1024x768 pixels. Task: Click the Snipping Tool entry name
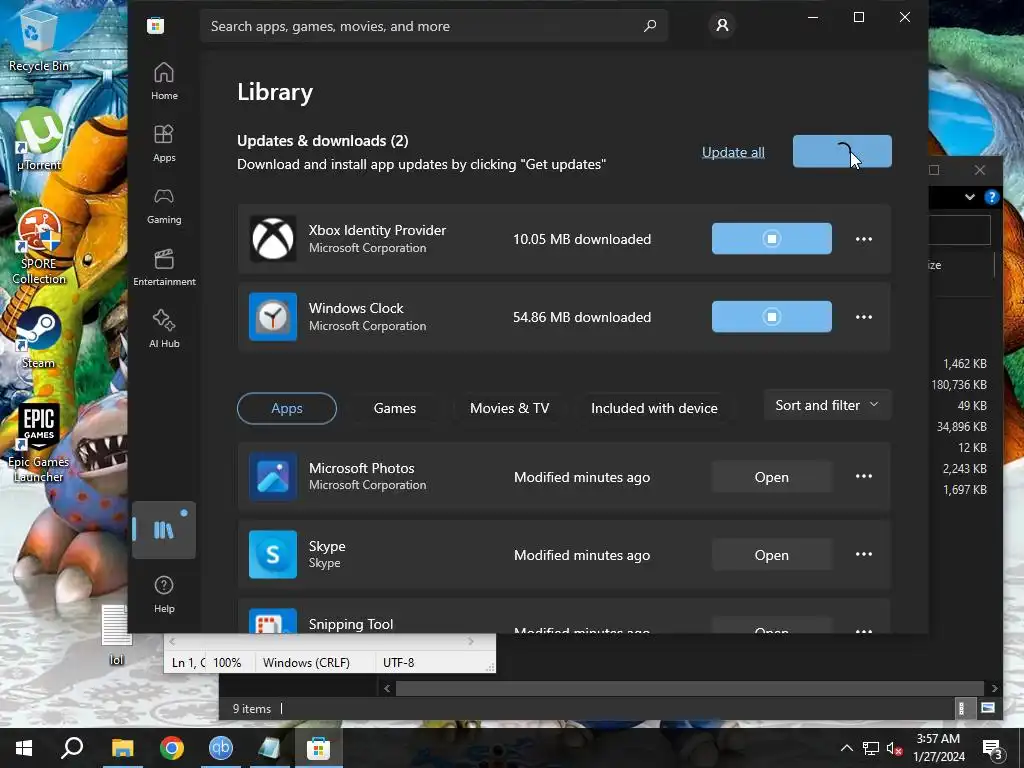tap(351, 624)
